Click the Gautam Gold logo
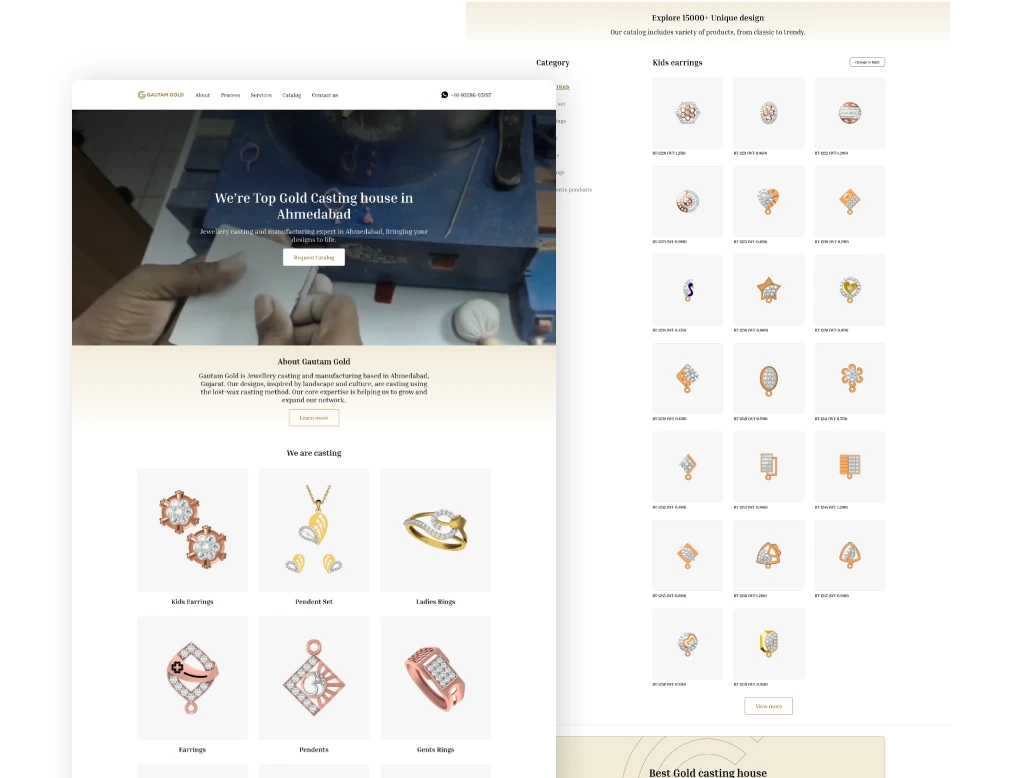Viewport: 1022px width, 778px height. pos(160,95)
